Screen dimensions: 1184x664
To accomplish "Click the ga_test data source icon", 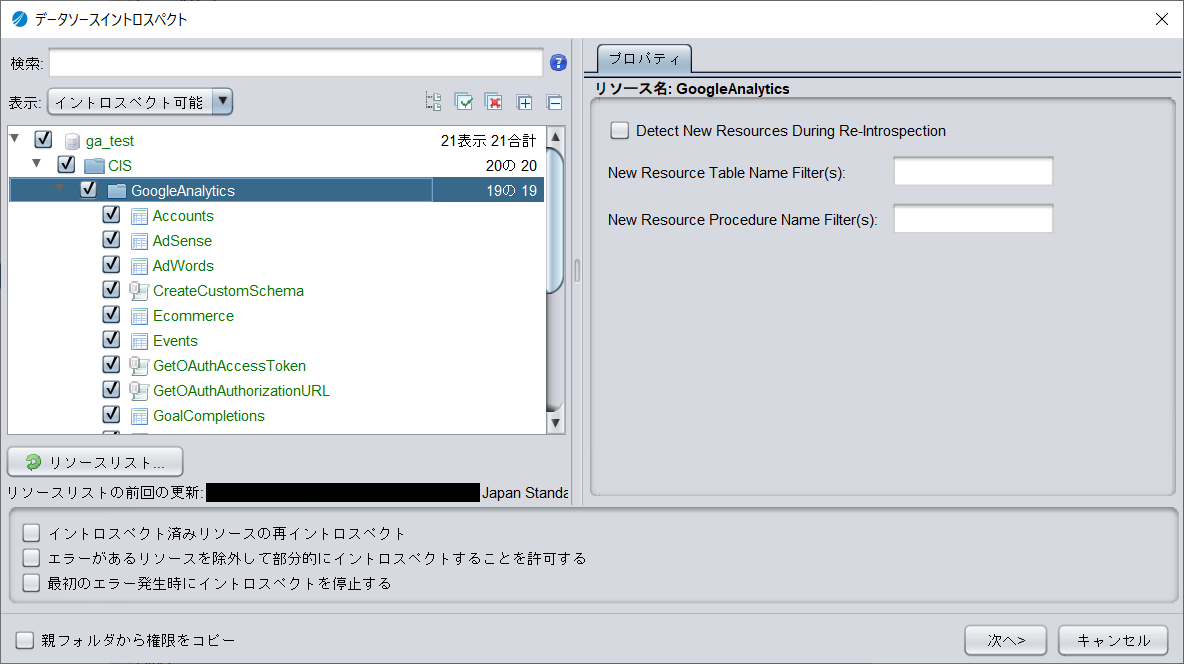I will [72, 141].
